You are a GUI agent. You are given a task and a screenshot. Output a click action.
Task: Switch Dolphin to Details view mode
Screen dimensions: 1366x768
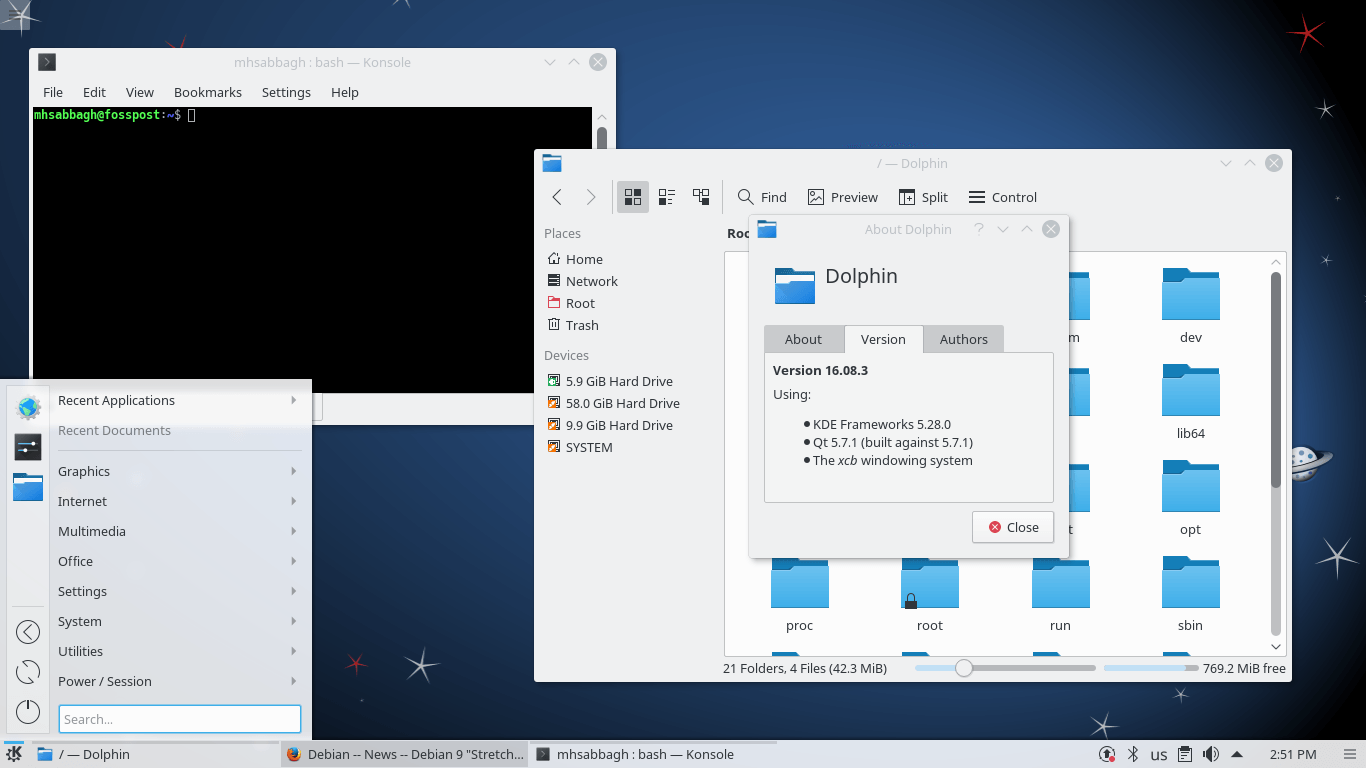(x=701, y=197)
